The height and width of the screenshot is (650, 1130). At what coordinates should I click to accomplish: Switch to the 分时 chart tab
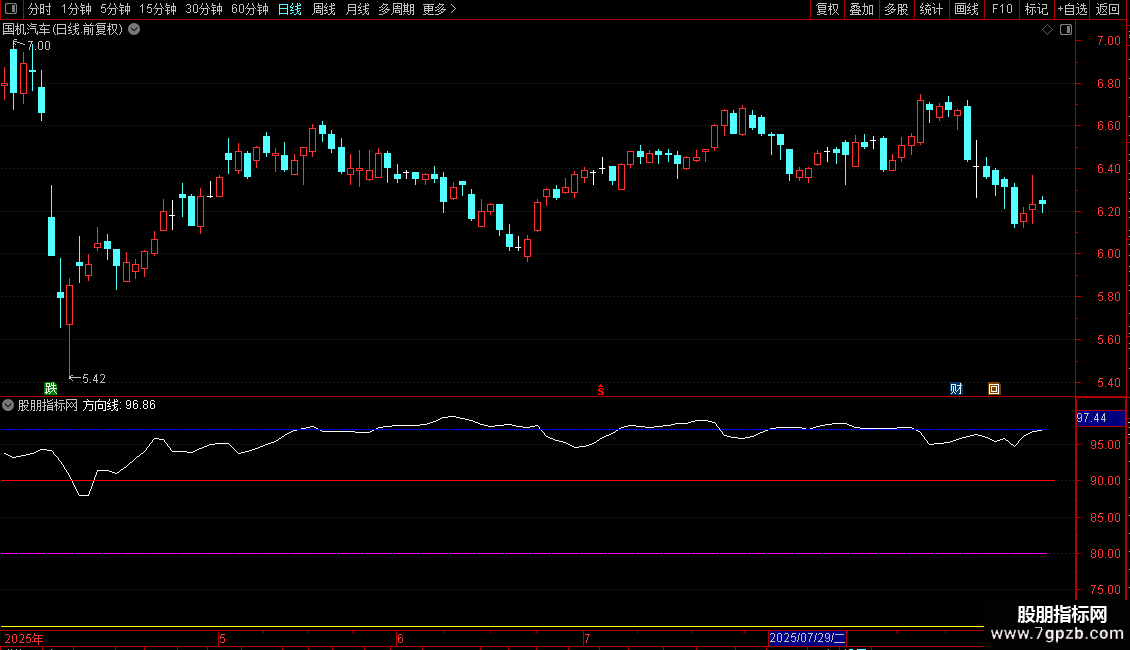click(x=40, y=9)
